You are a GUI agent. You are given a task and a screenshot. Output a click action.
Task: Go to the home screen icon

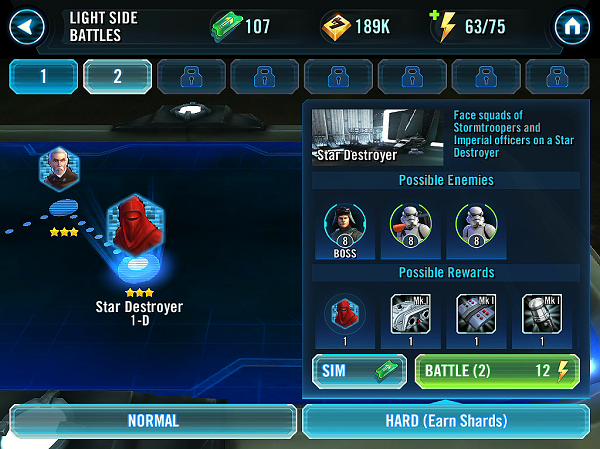coord(572,27)
